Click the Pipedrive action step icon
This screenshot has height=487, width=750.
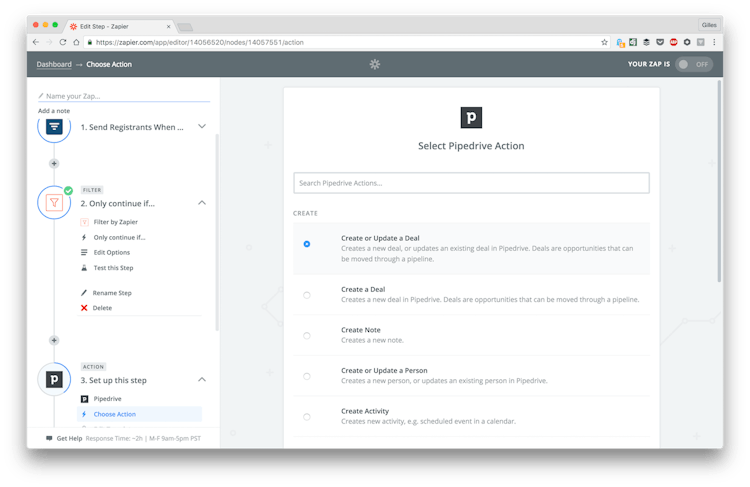[54, 380]
